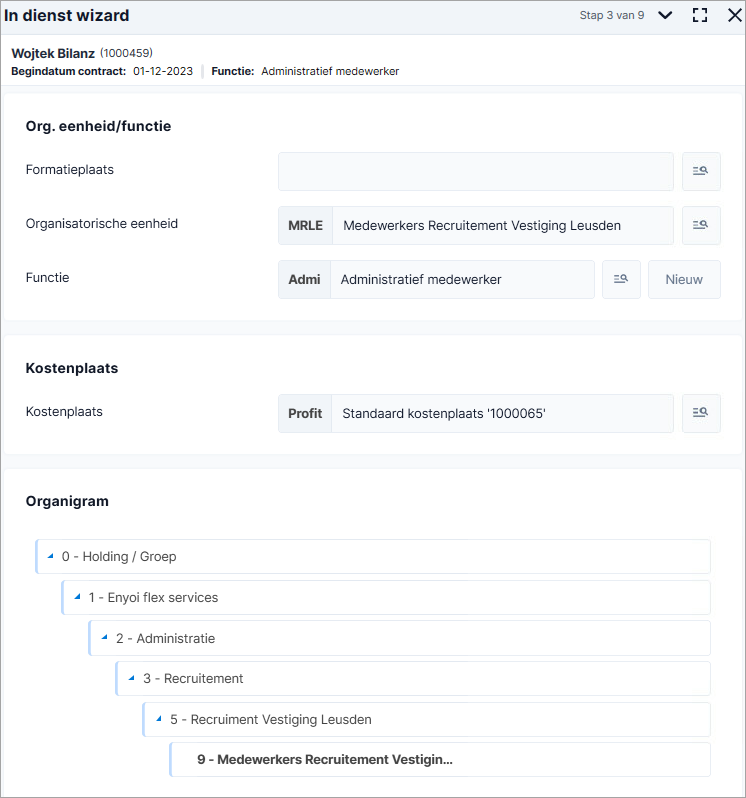Select the 3 - Recruitement row text
Screen dimensions: 746x798
tap(193, 678)
